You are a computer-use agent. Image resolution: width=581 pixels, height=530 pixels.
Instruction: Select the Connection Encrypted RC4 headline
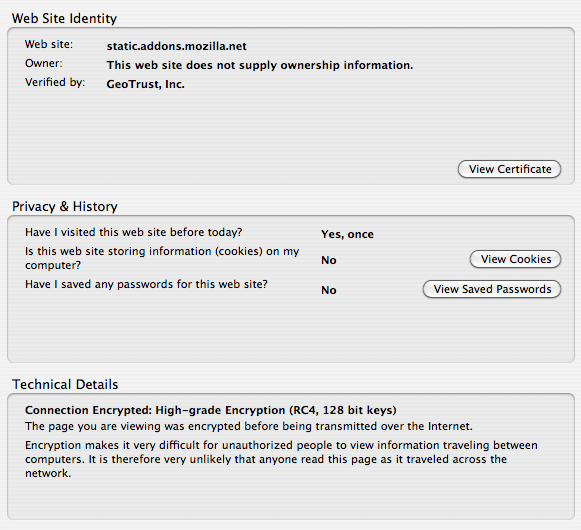[210, 410]
